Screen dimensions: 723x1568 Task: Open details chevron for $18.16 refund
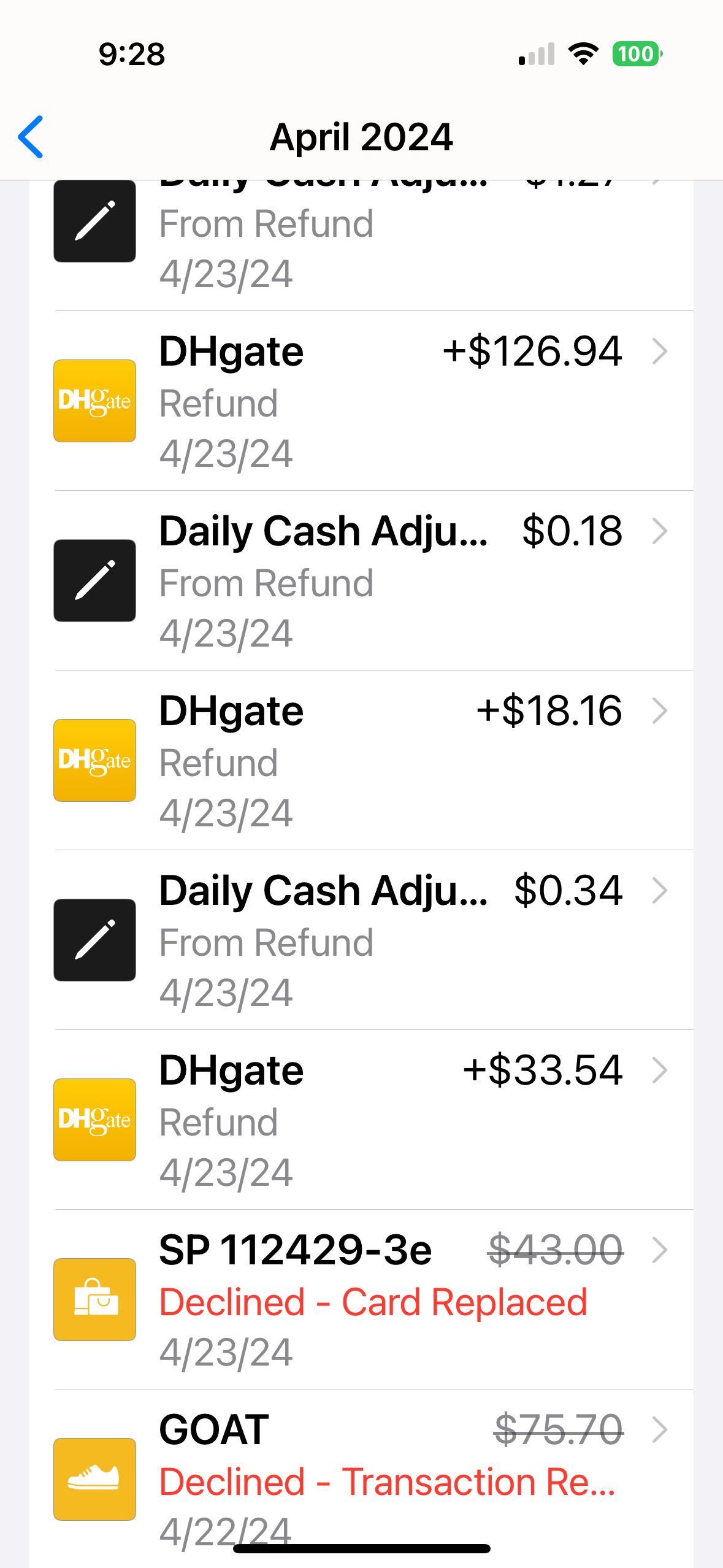(x=660, y=711)
